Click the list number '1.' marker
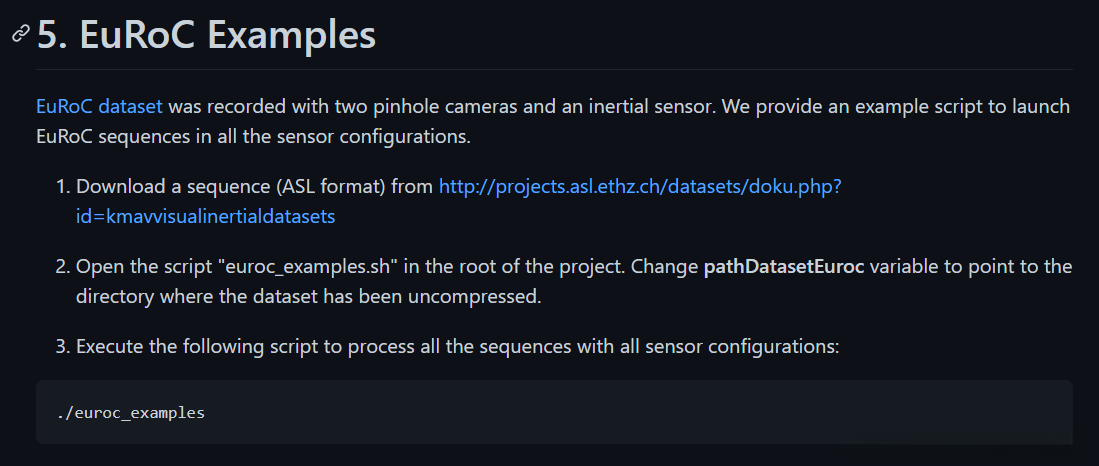The image size is (1099, 466). click(x=63, y=186)
